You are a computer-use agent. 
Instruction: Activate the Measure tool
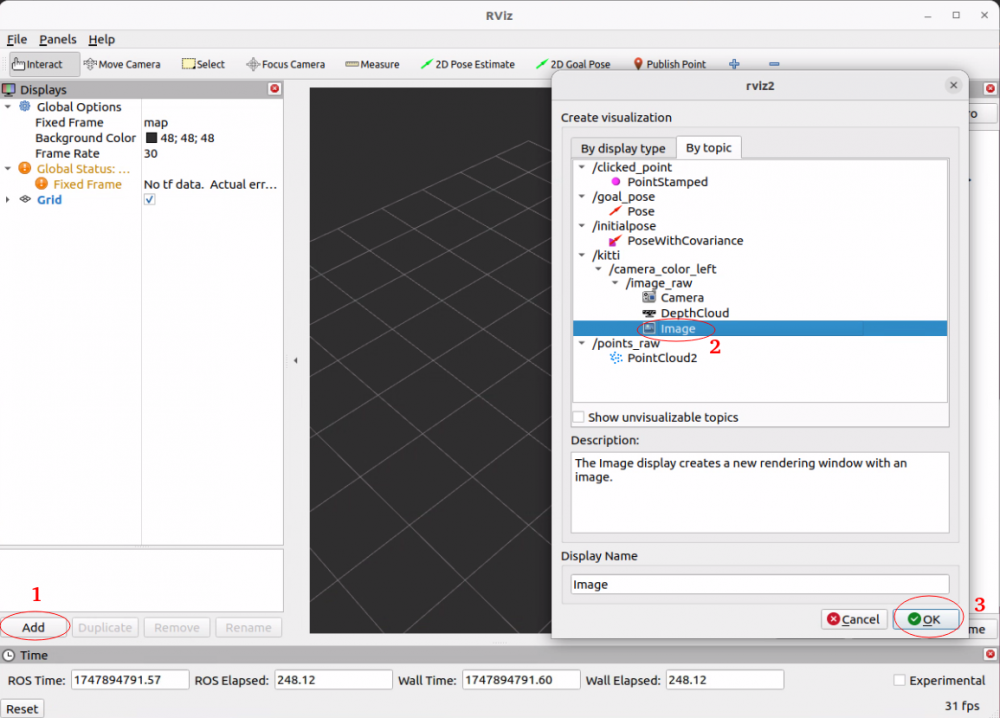pos(371,63)
